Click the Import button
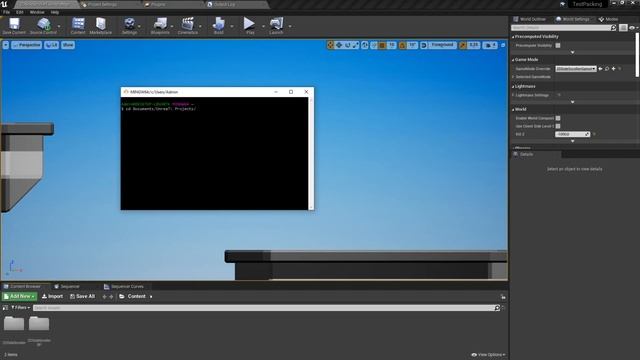Viewport: 640px width, 360px height. click(x=52, y=296)
